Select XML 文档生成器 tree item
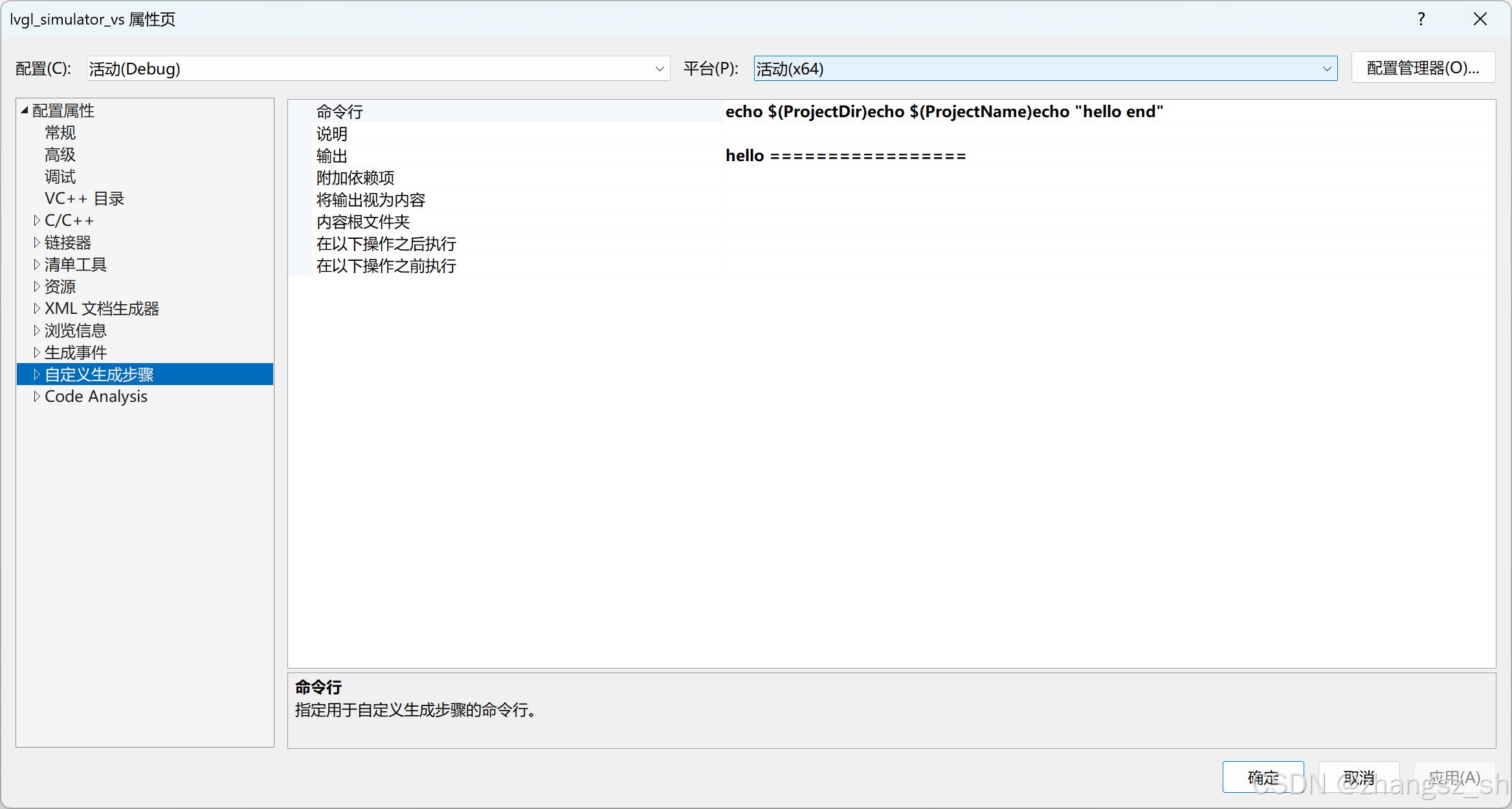1512x809 pixels. [102, 309]
